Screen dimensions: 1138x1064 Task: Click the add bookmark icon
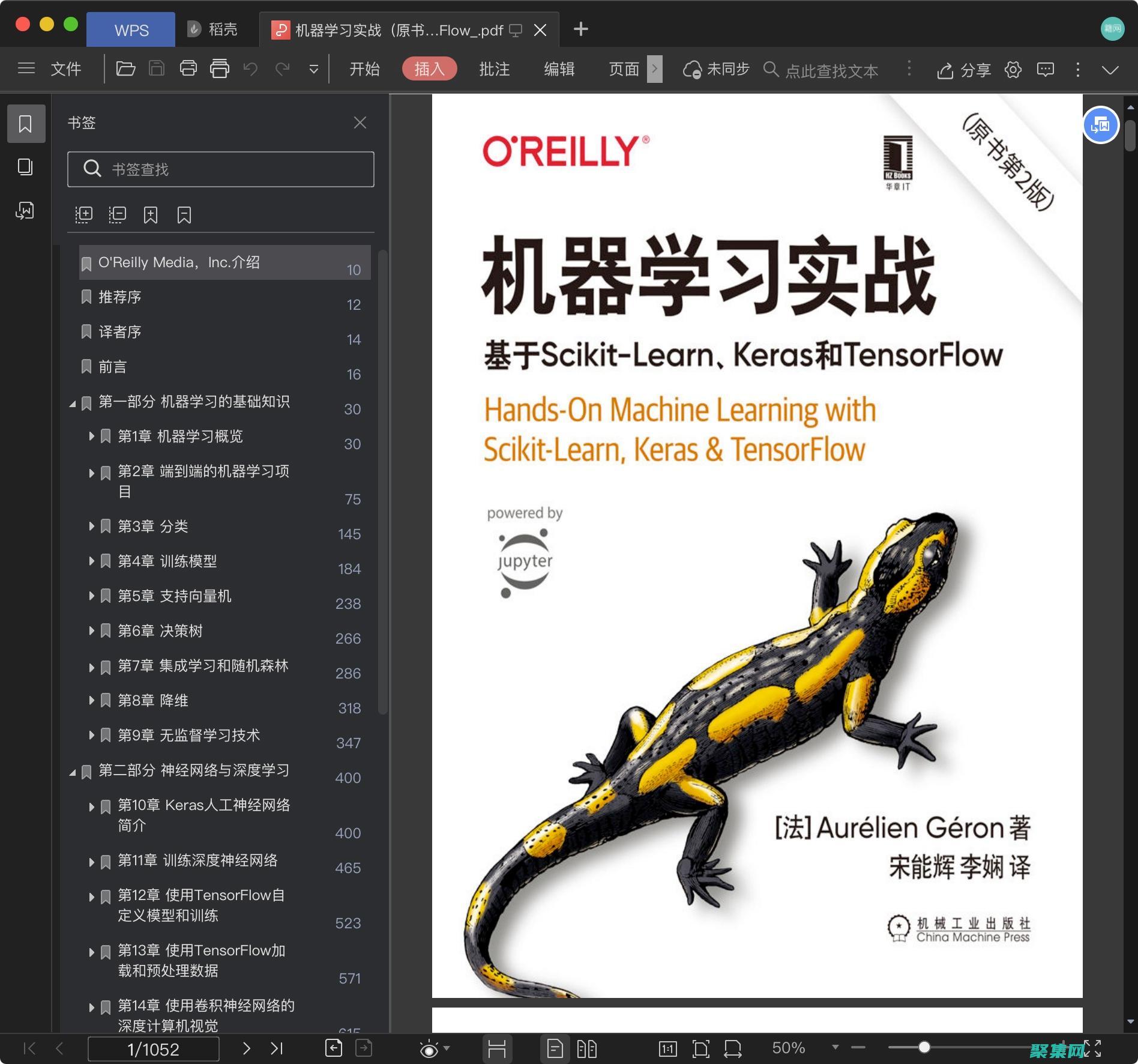(151, 214)
